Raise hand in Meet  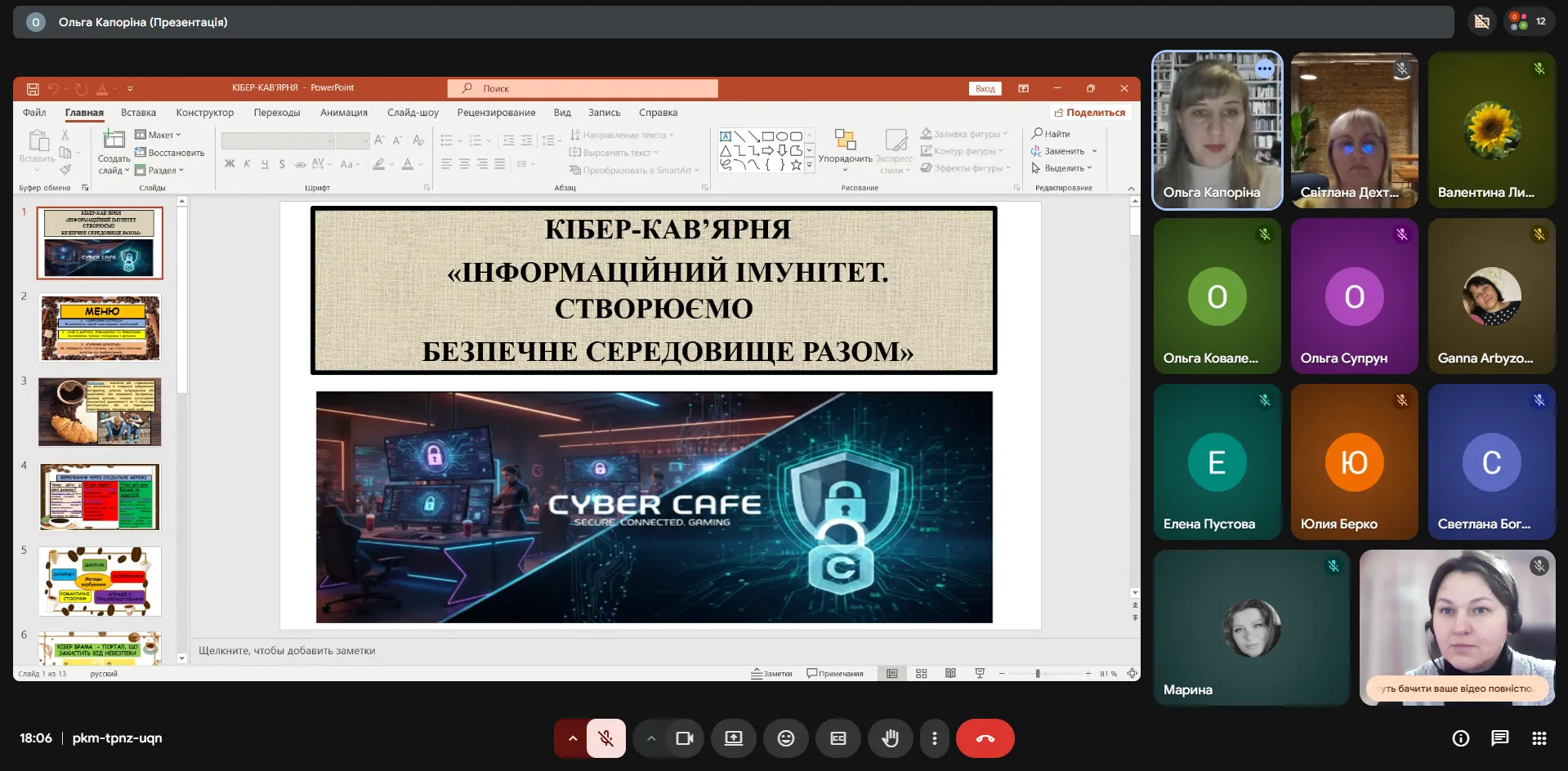click(891, 738)
